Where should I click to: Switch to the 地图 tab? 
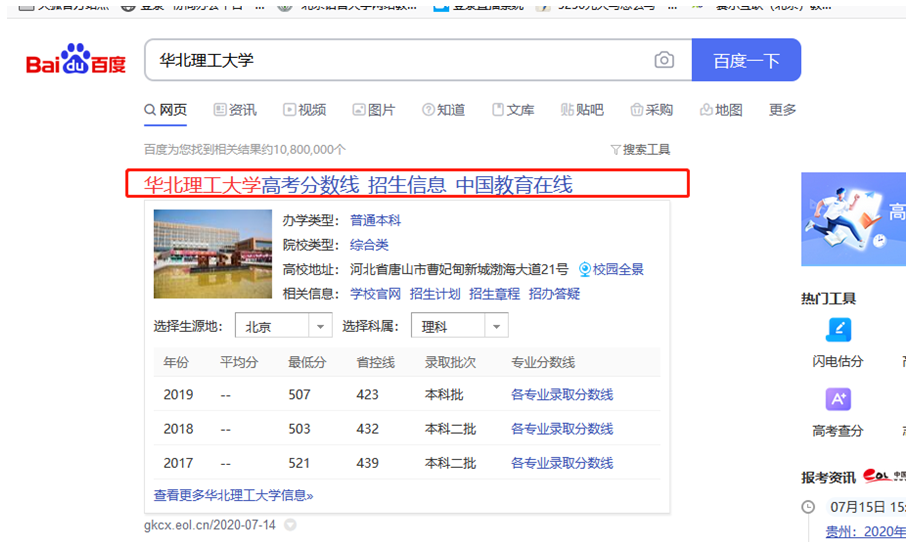pos(721,110)
